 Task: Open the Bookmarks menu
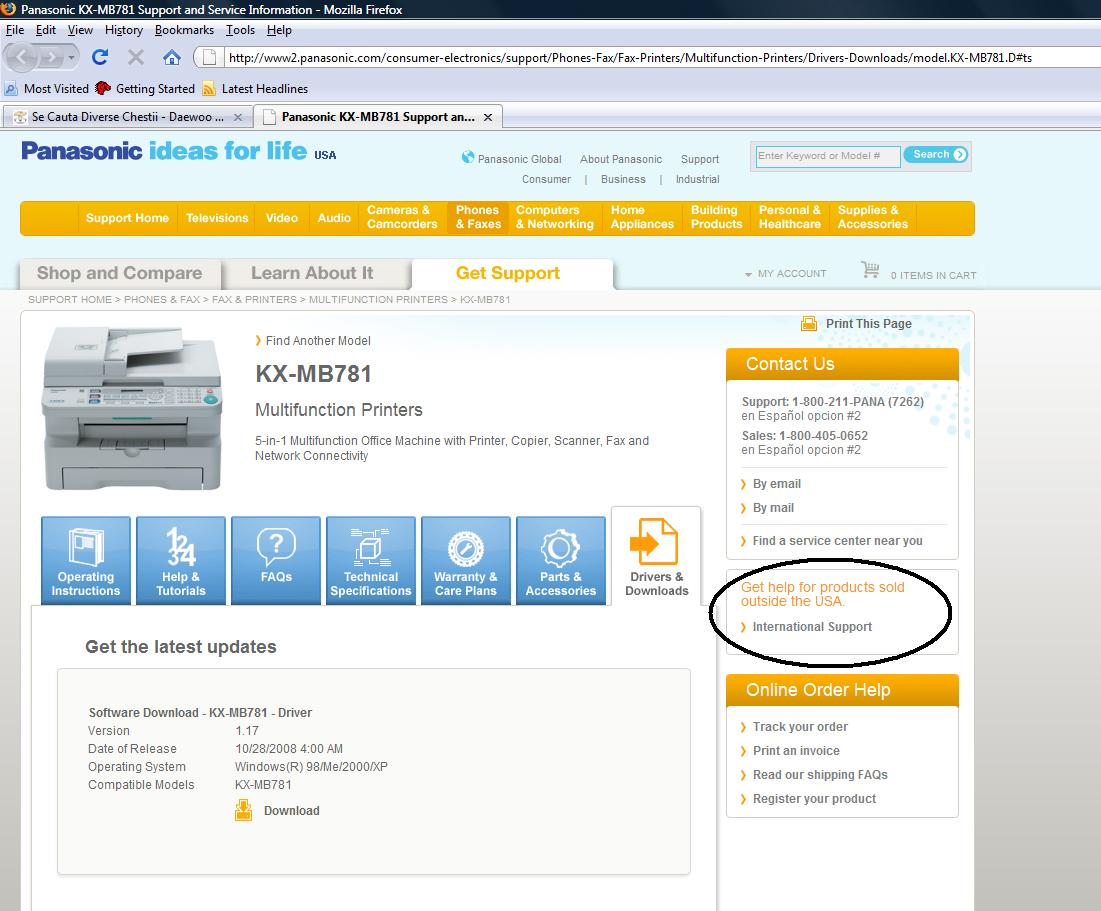[x=184, y=30]
